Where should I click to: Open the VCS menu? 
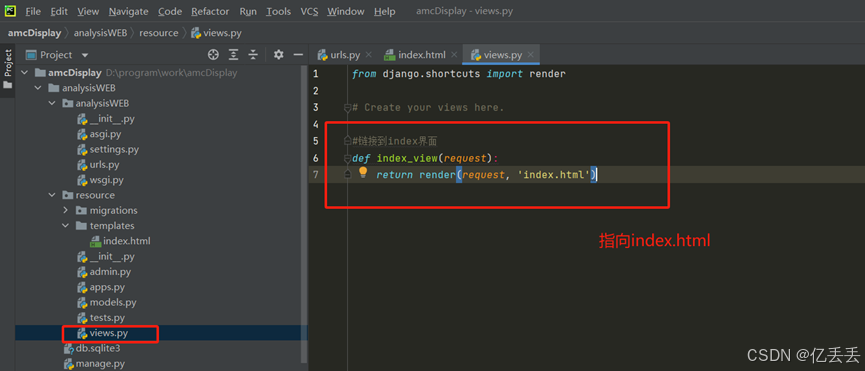click(309, 11)
